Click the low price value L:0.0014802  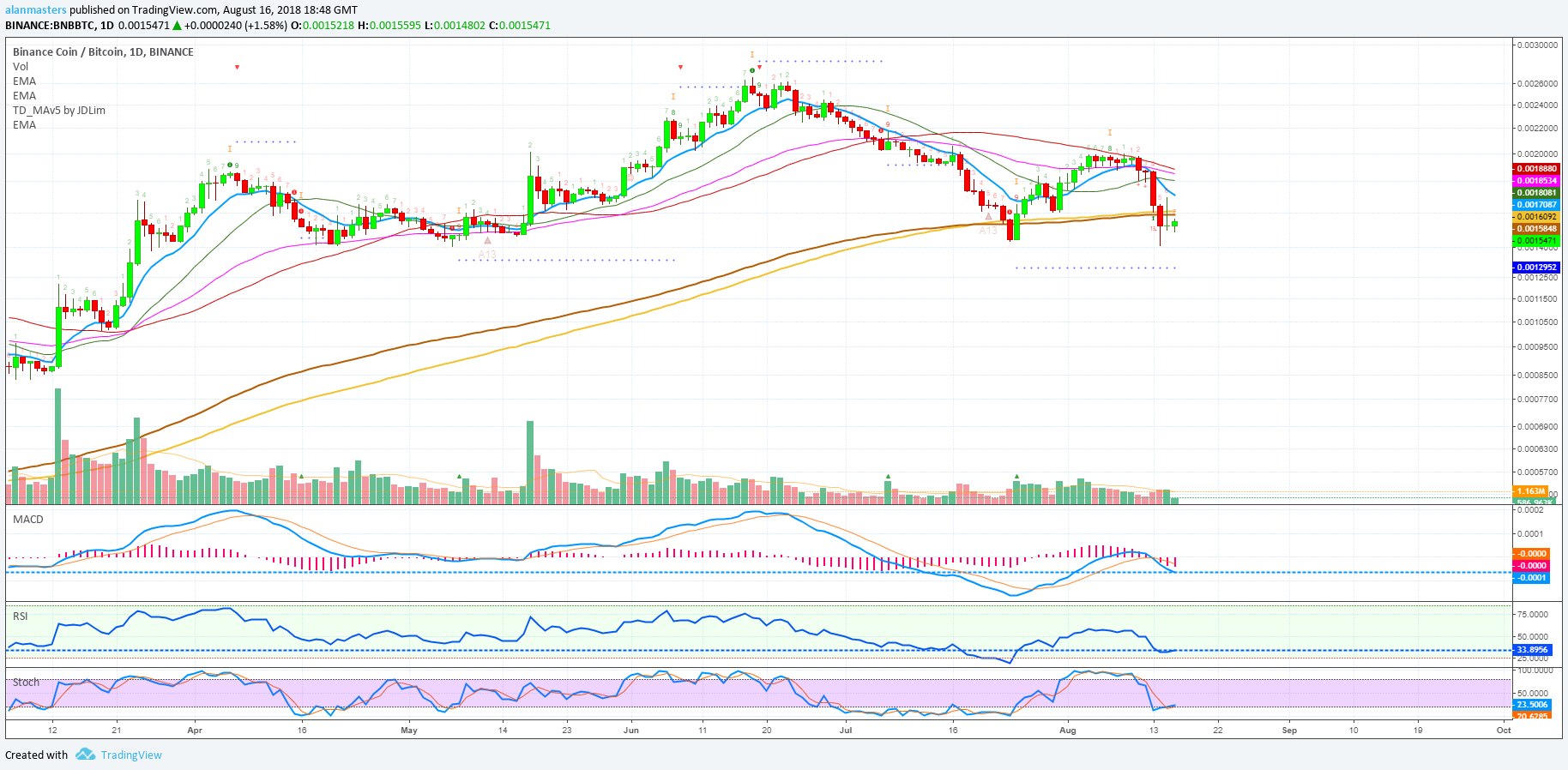(x=455, y=26)
